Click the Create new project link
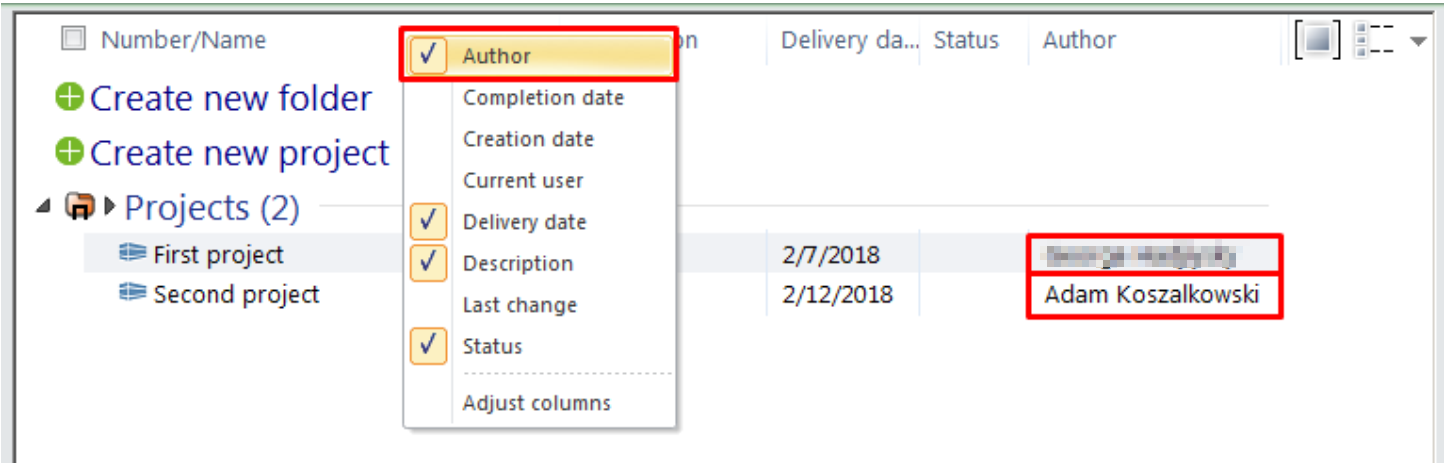The height and width of the screenshot is (464, 1446). [239, 154]
